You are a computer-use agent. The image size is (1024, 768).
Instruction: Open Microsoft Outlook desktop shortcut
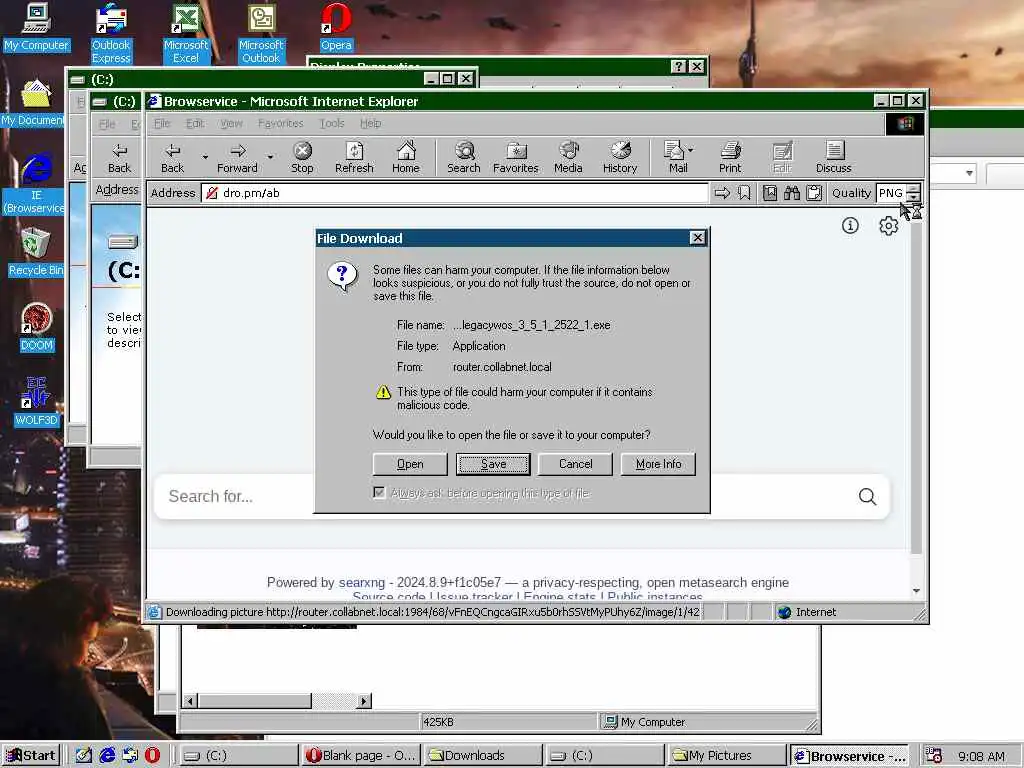click(261, 33)
